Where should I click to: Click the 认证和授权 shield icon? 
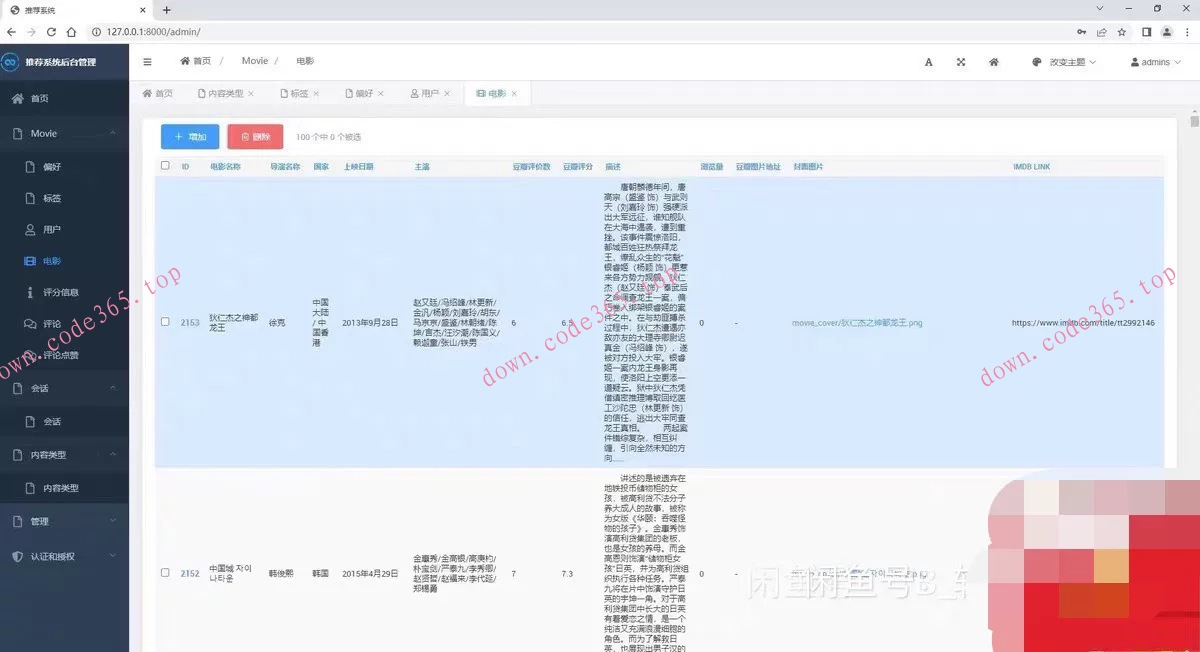pyautogui.click(x=17, y=556)
